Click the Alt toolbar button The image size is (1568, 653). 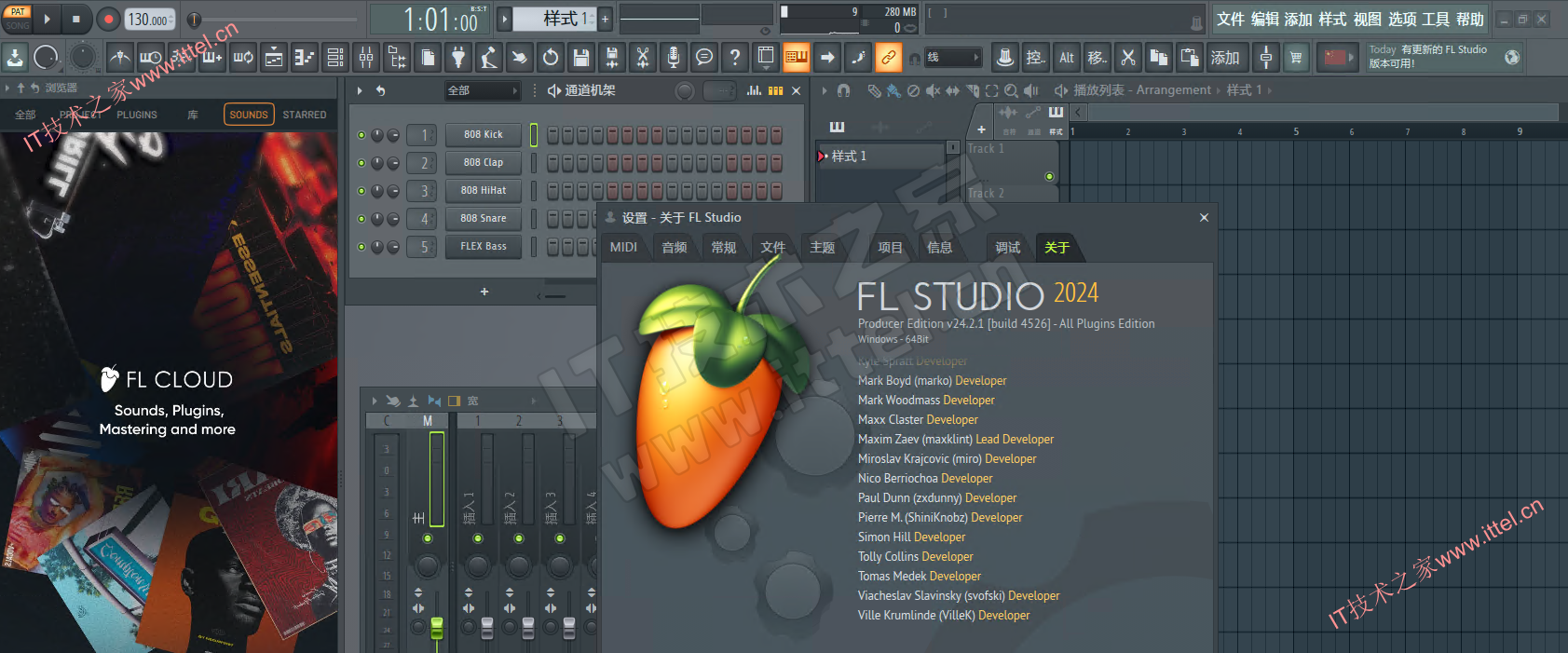1067,58
